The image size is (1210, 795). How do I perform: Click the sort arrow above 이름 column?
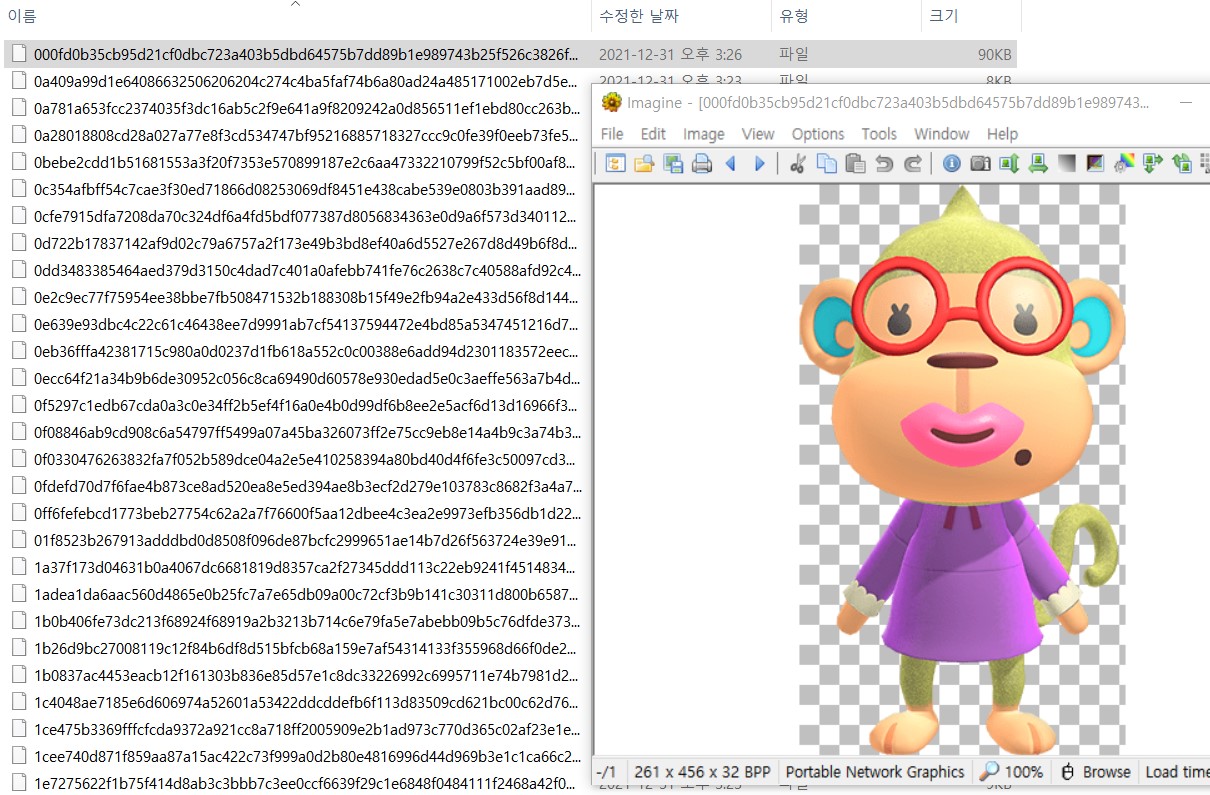pyautogui.click(x=295, y=5)
